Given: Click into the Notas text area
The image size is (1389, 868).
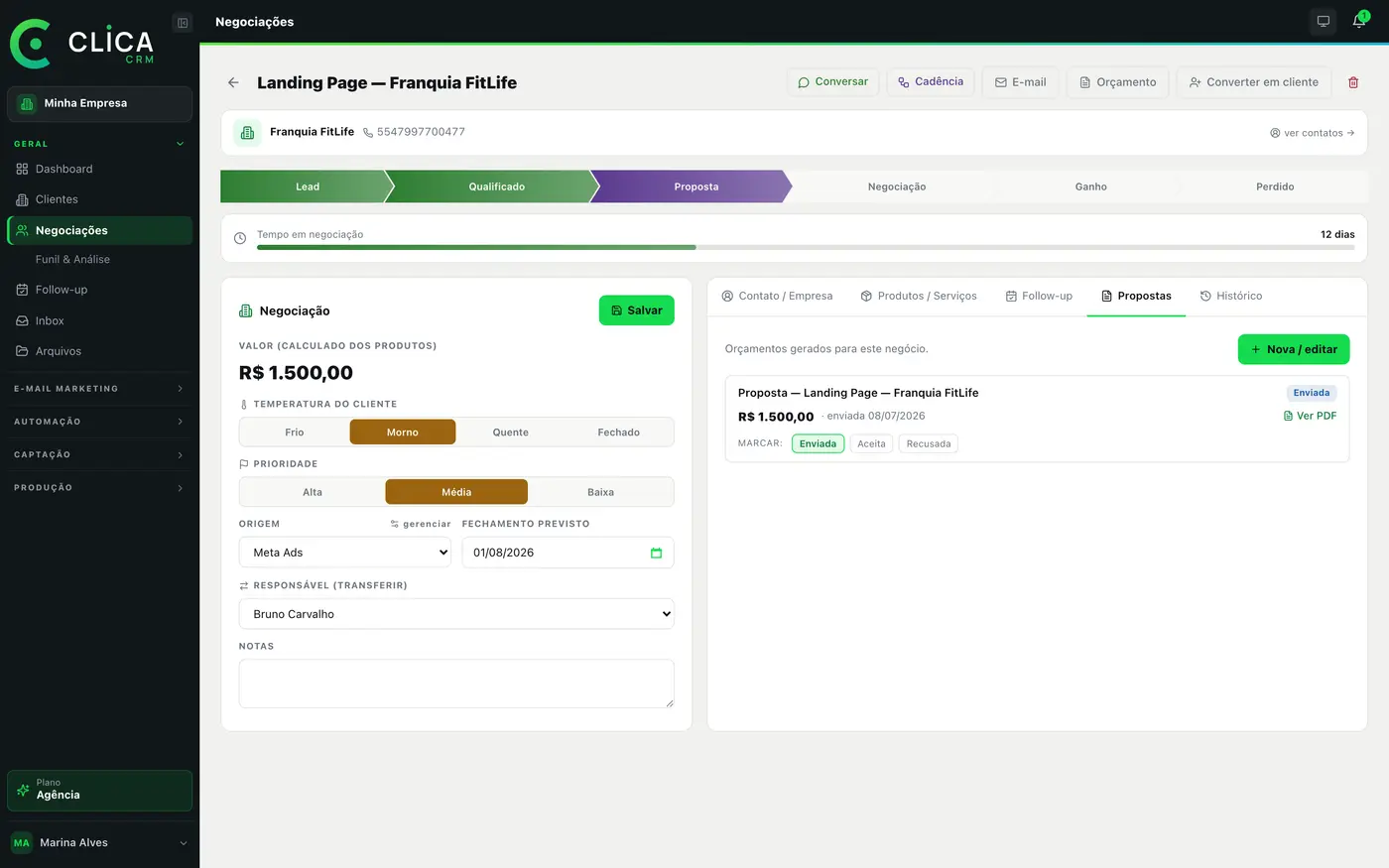Looking at the screenshot, I should point(456,683).
